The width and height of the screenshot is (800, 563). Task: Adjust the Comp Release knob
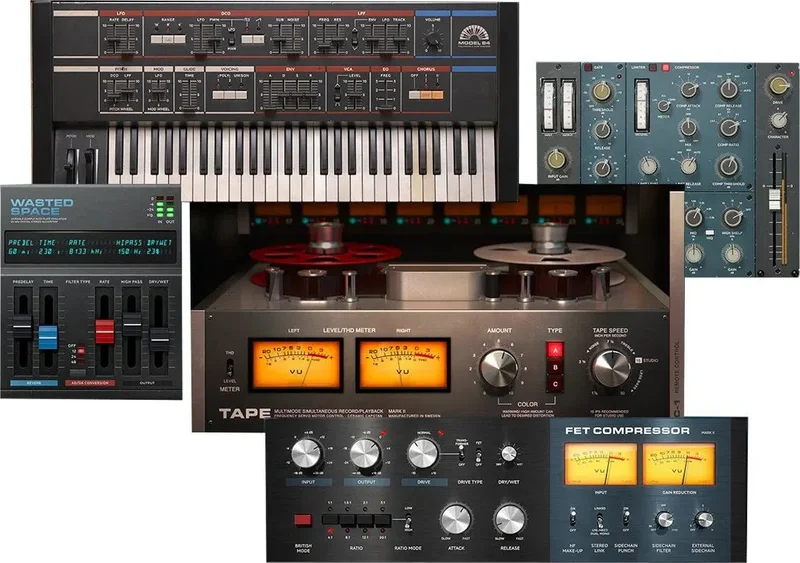point(729,89)
